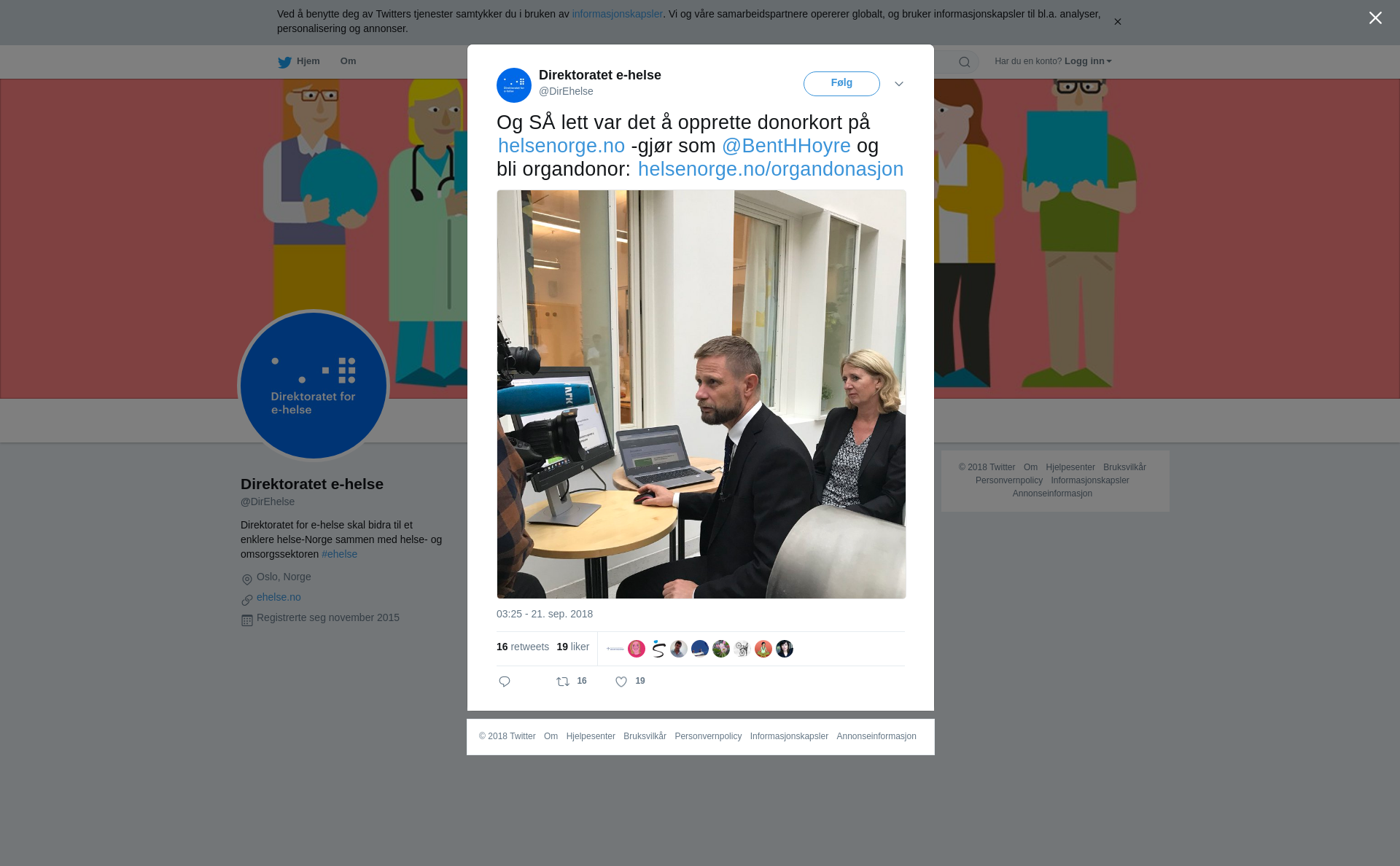Follow the account with Følg button
This screenshot has width=1400, height=866.
point(841,83)
